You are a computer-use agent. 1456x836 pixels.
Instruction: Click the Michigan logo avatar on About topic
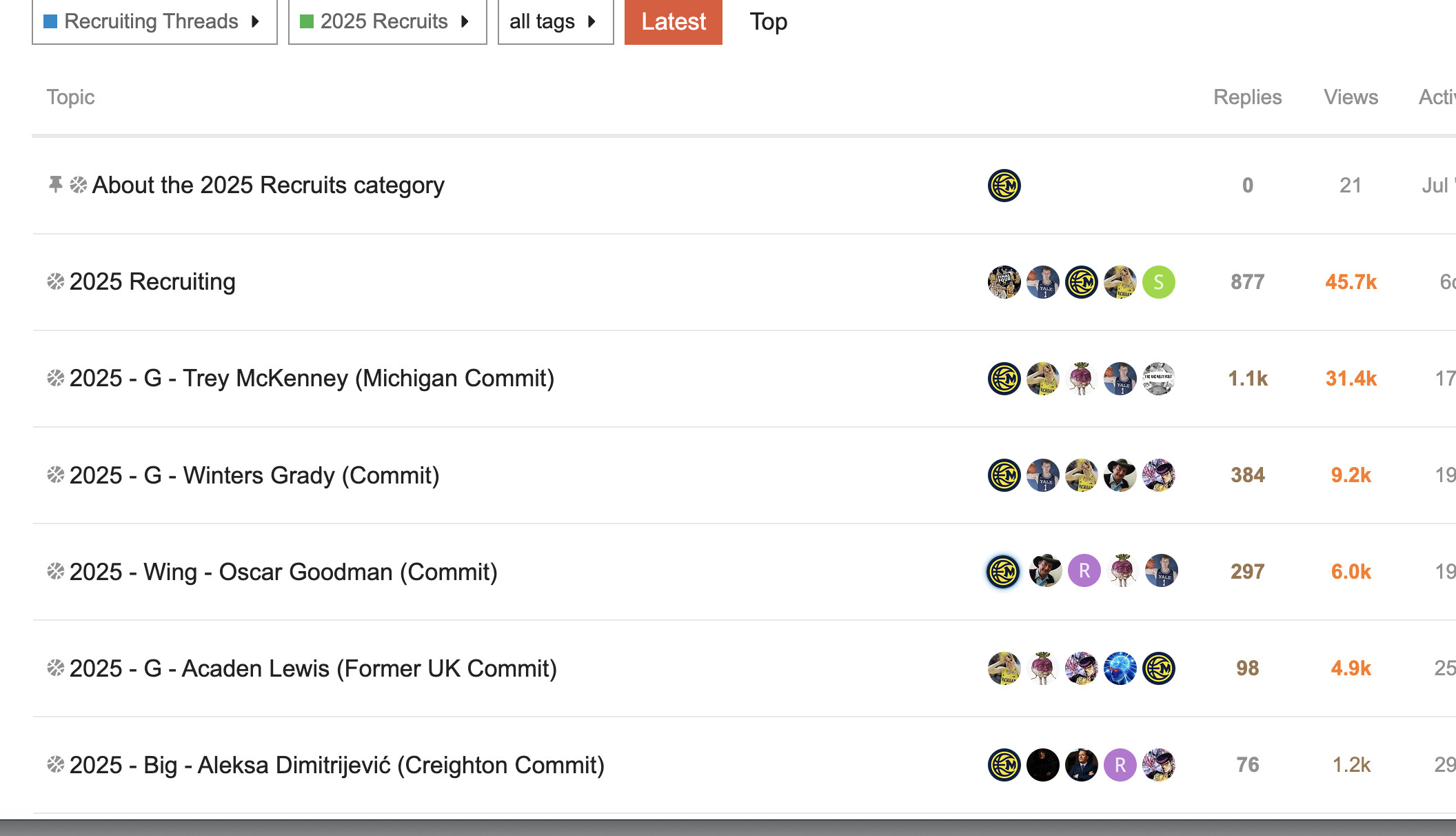click(x=1004, y=186)
